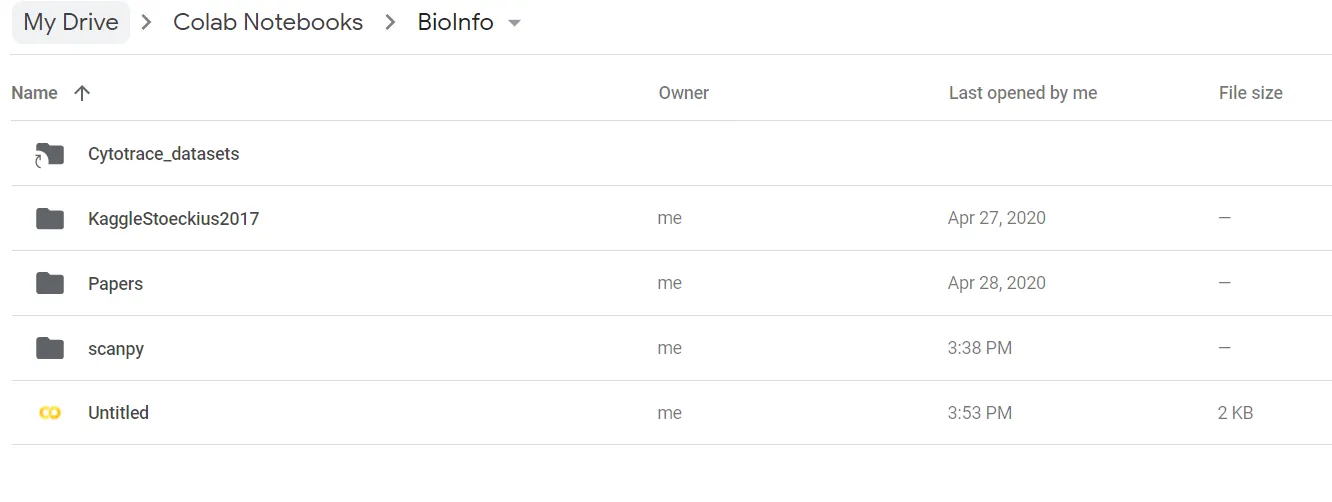The width and height of the screenshot is (1332, 502).
Task: Navigate to Colab Notebooks breadcrumb
Action: click(x=268, y=22)
